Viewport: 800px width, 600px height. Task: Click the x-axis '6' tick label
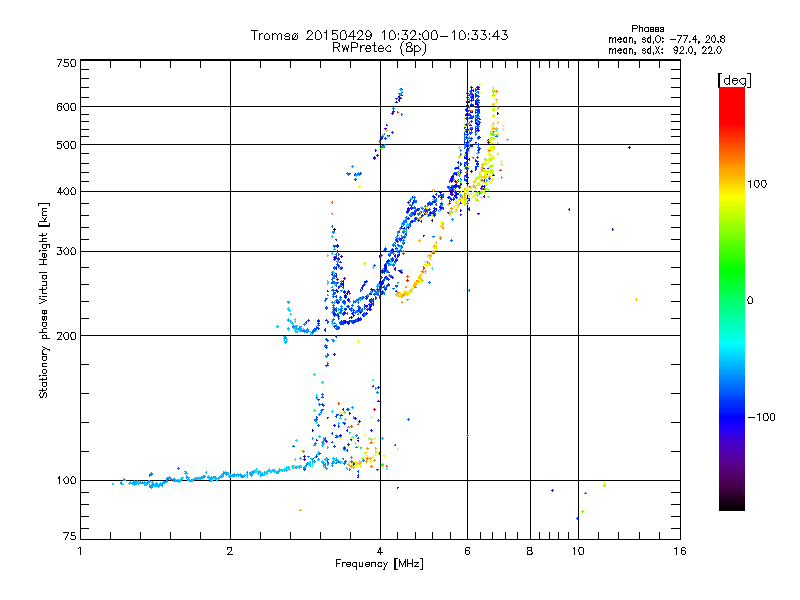click(467, 551)
